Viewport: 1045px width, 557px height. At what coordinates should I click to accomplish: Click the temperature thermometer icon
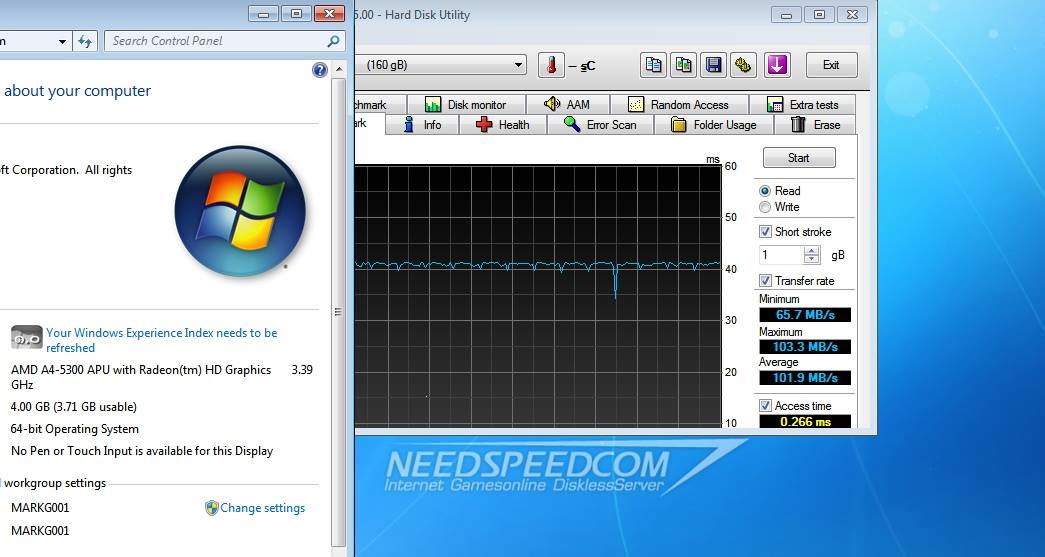click(x=551, y=65)
